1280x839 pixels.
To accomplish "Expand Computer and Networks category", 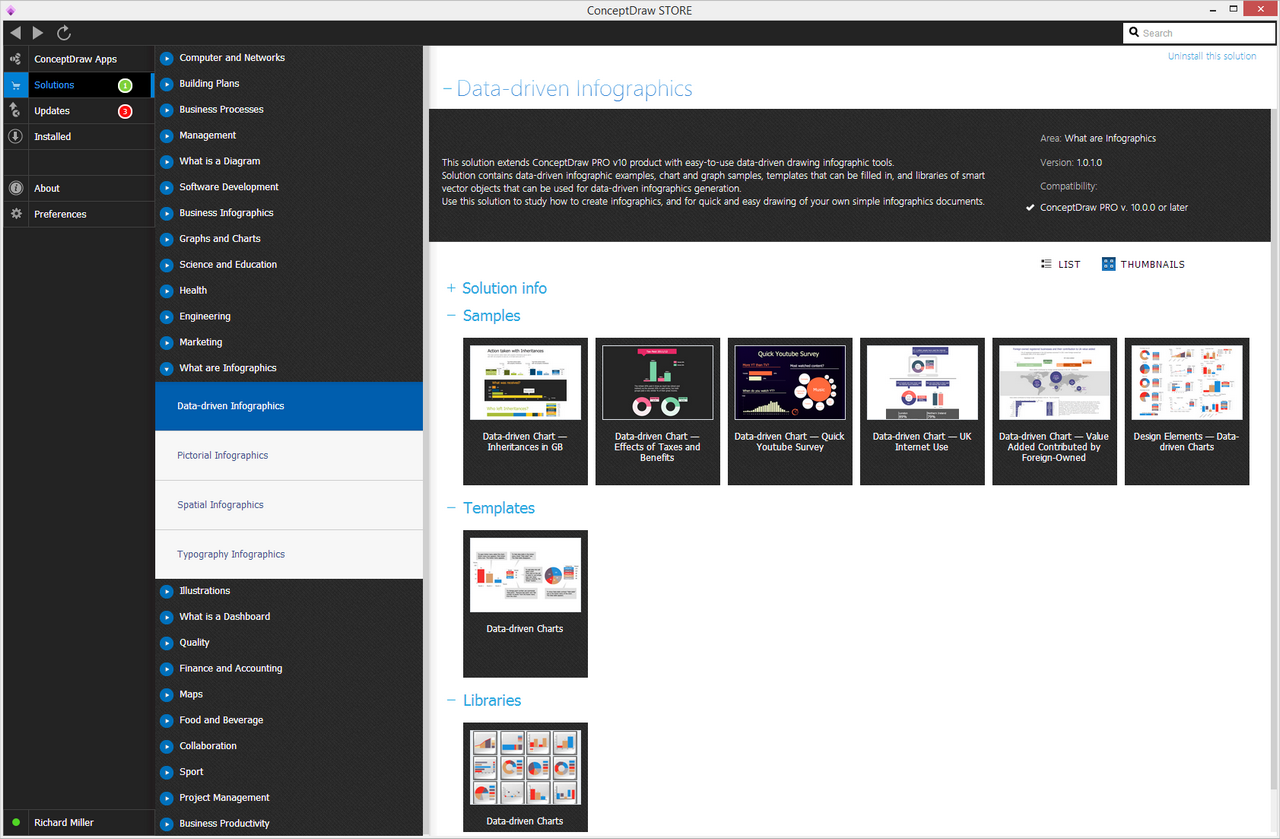I will coord(167,58).
